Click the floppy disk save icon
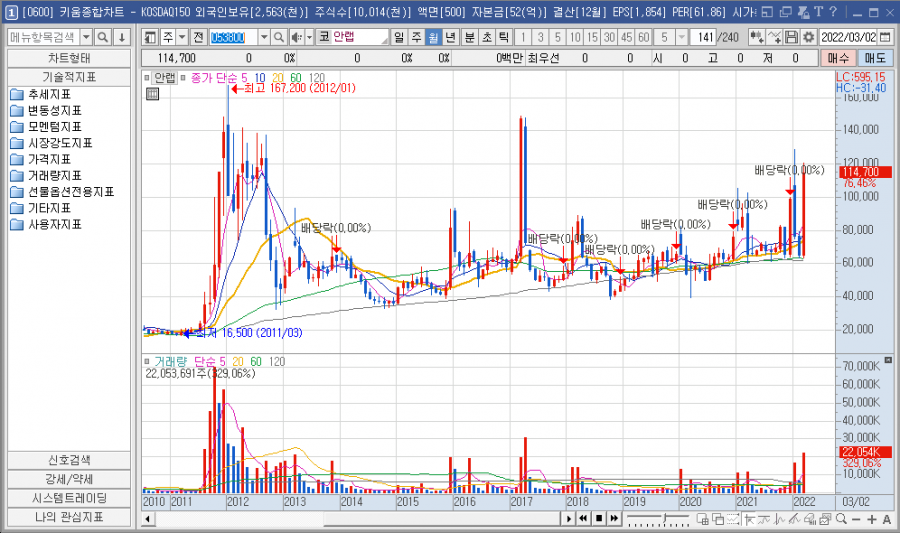900x533 pixels. (x=792, y=37)
